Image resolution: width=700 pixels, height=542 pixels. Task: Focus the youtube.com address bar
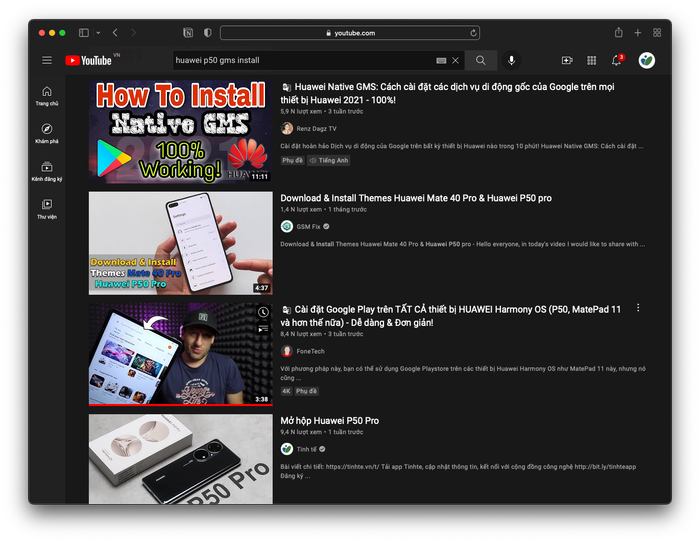[x=350, y=33]
